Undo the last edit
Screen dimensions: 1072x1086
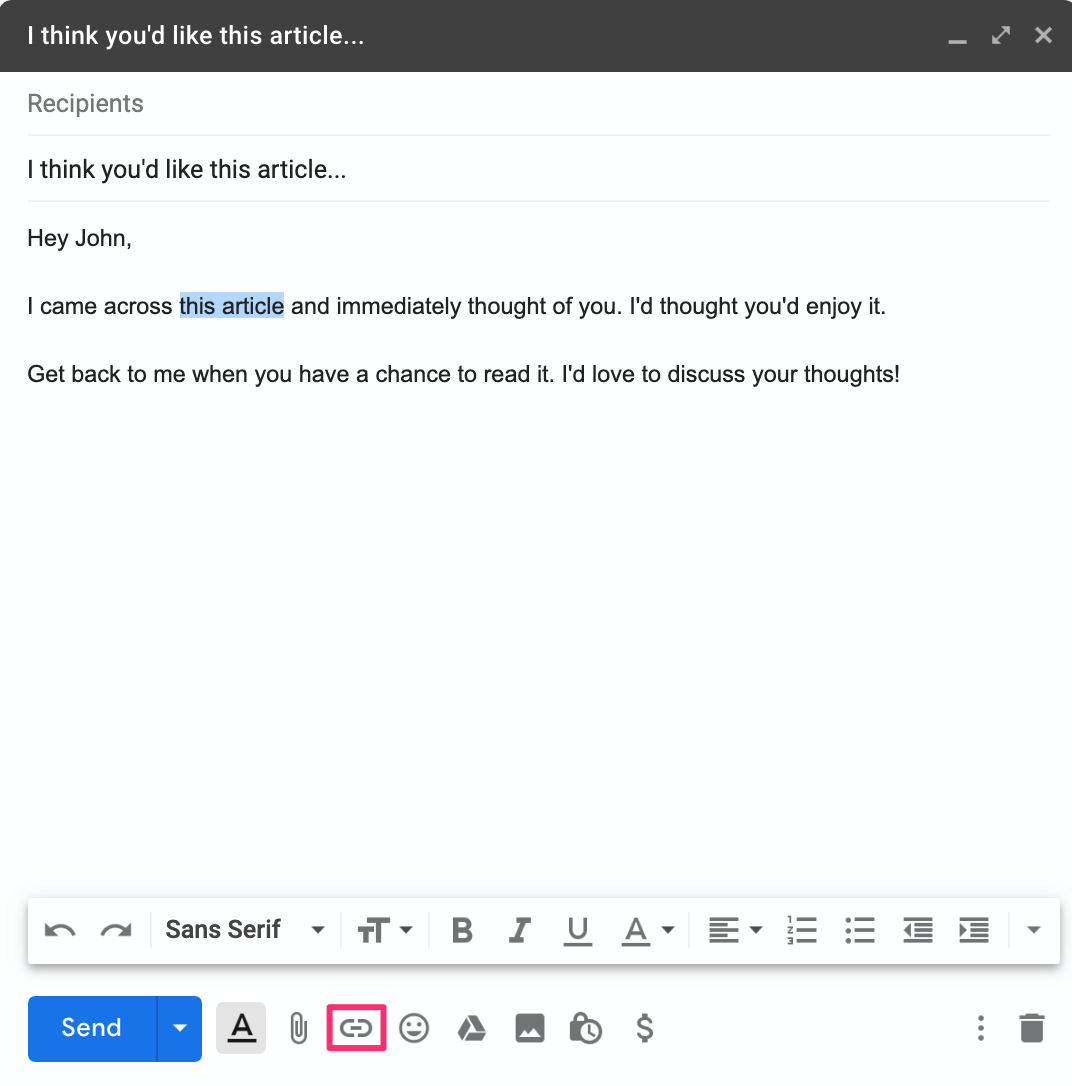point(60,930)
